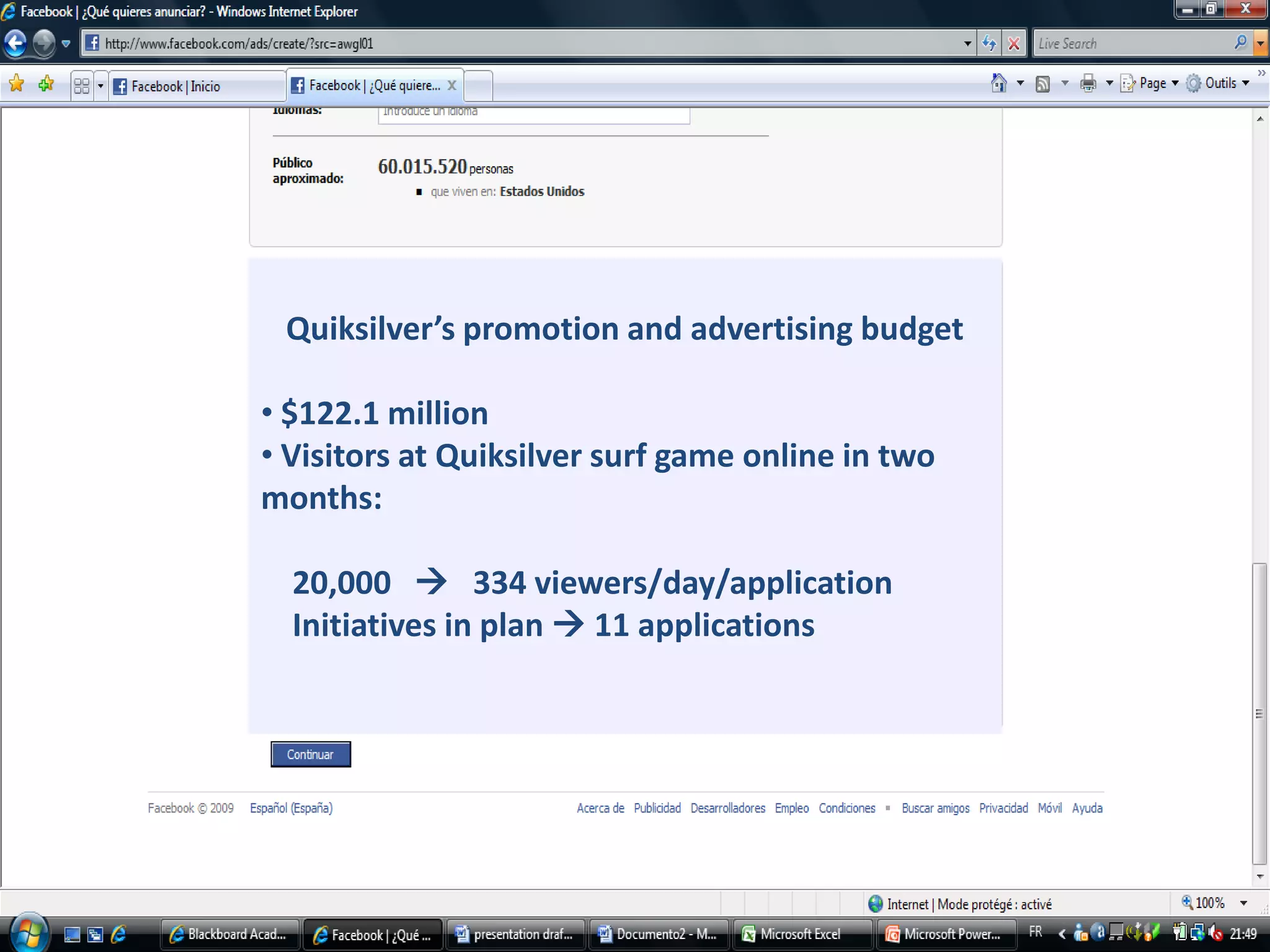Viewport: 1270px width, 952px height.
Task: Expand the Print options dropdown
Action: pyautogui.click(x=1109, y=83)
